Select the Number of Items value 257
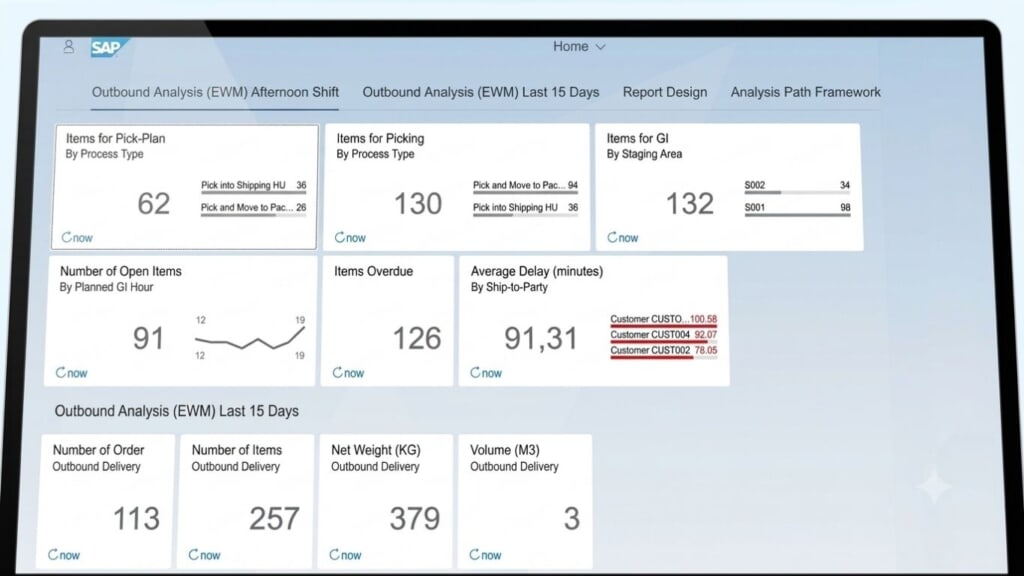This screenshot has width=1024, height=576. 274,519
